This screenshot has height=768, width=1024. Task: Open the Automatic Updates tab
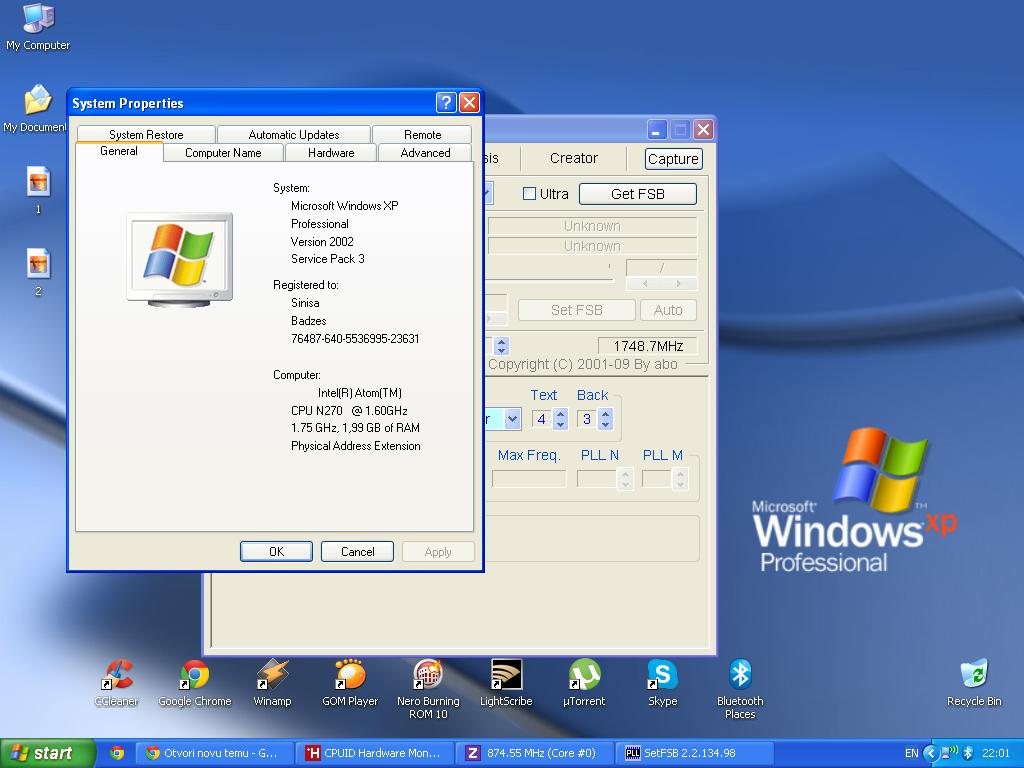pyautogui.click(x=294, y=135)
